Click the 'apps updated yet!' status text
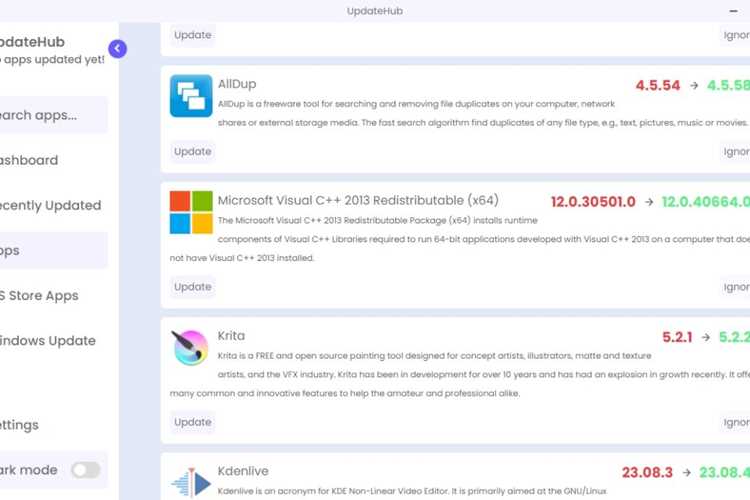 coord(52,59)
